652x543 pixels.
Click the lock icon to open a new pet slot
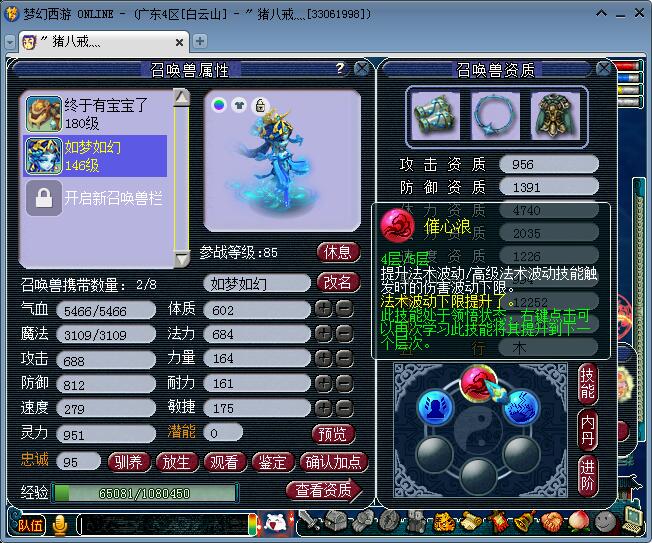pyautogui.click(x=44, y=198)
